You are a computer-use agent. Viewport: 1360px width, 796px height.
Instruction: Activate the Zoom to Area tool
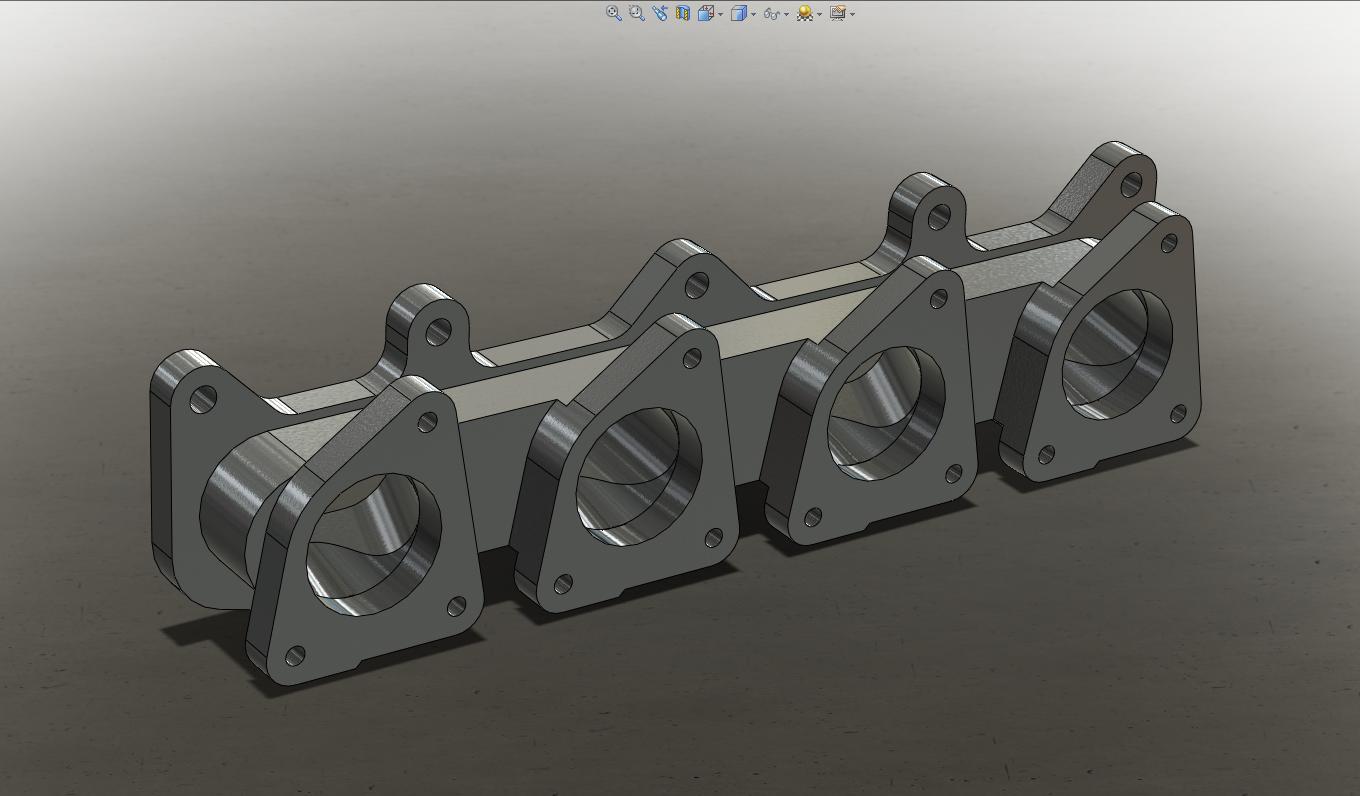point(636,13)
